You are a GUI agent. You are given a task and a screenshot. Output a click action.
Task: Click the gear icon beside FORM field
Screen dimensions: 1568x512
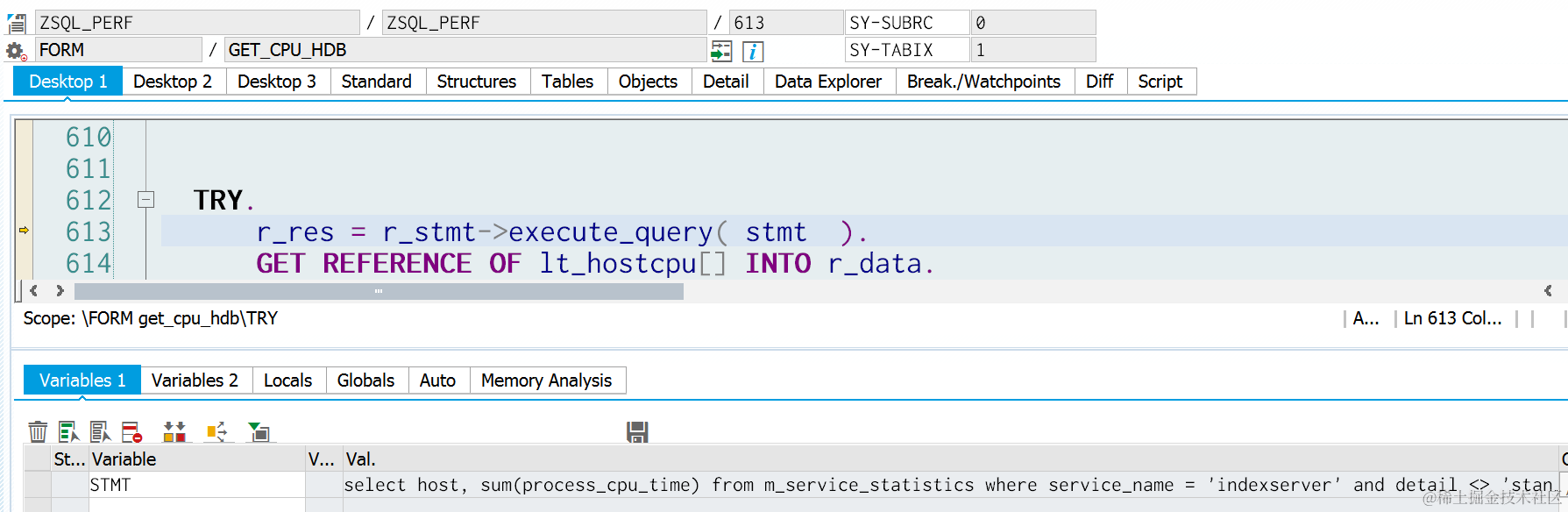click(x=16, y=51)
